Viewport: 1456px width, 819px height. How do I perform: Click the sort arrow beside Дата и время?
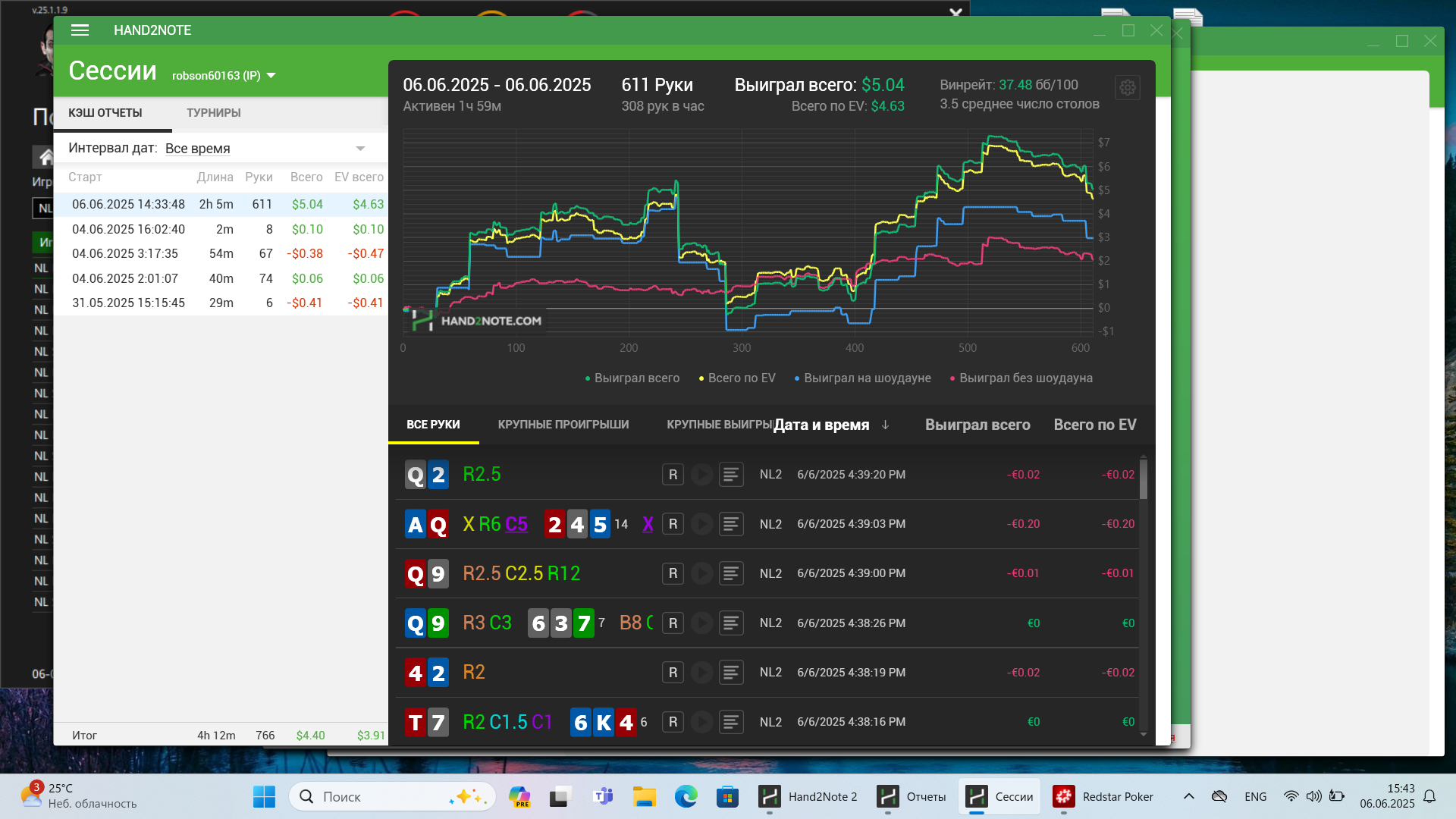coord(885,425)
